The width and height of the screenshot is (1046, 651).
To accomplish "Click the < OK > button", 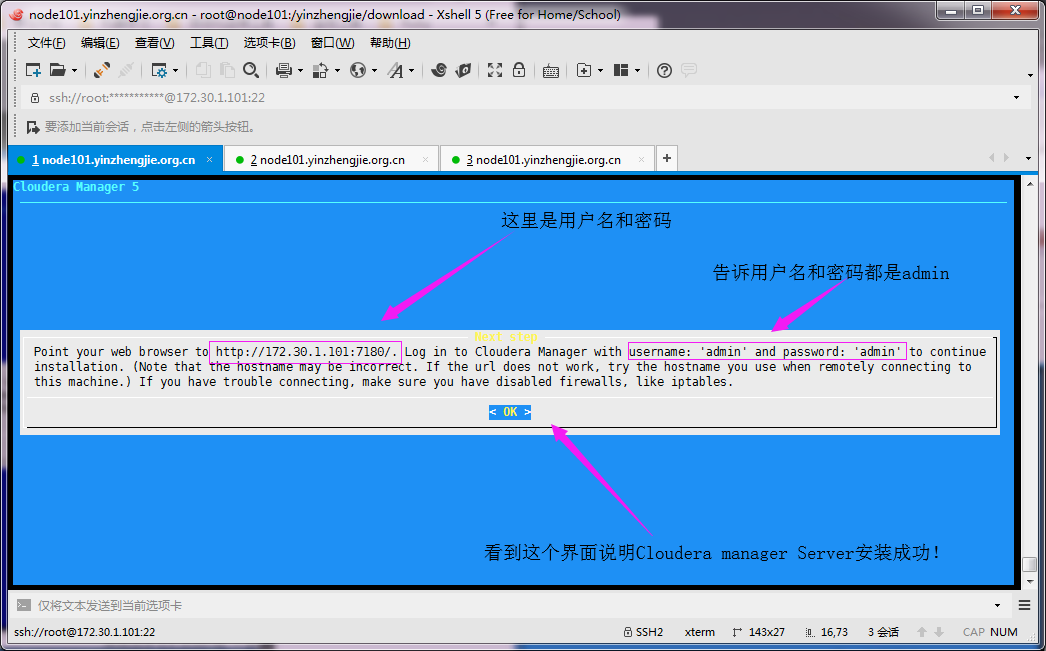I will pyautogui.click(x=510, y=412).
